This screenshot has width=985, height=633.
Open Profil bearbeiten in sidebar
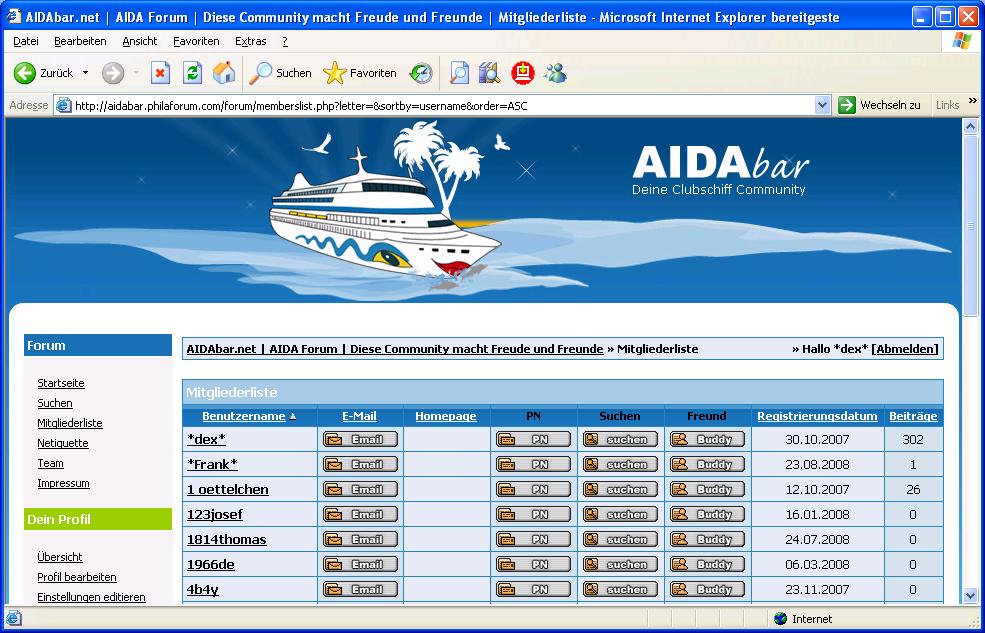click(x=77, y=577)
